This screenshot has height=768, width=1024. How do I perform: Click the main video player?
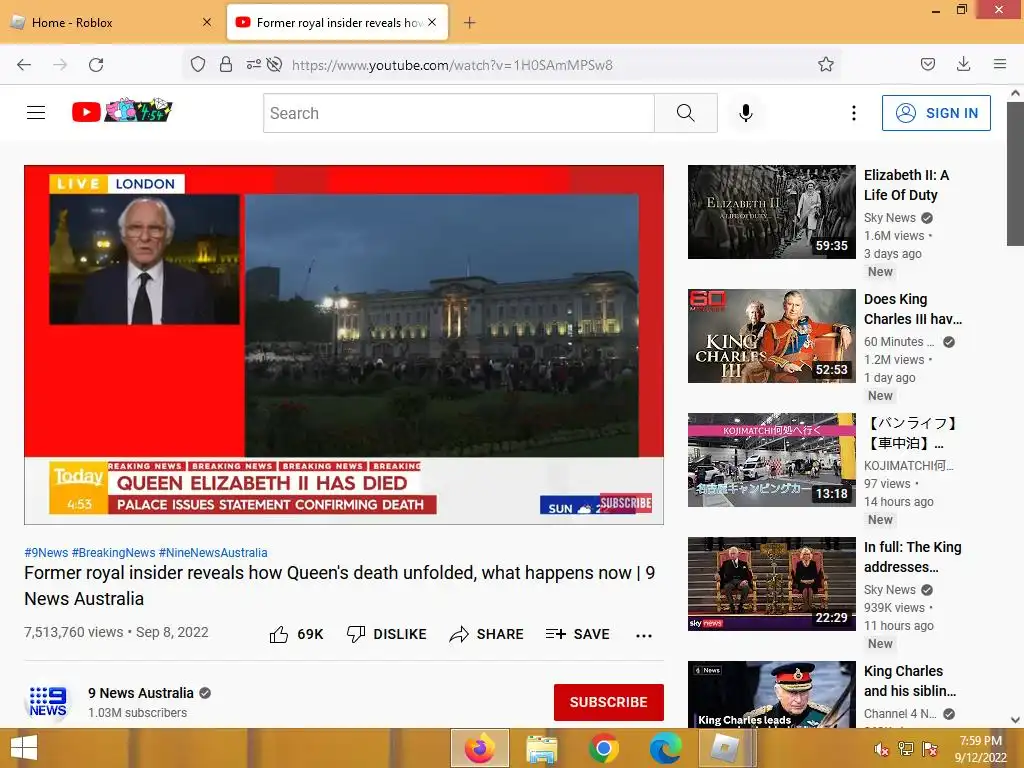(x=344, y=345)
